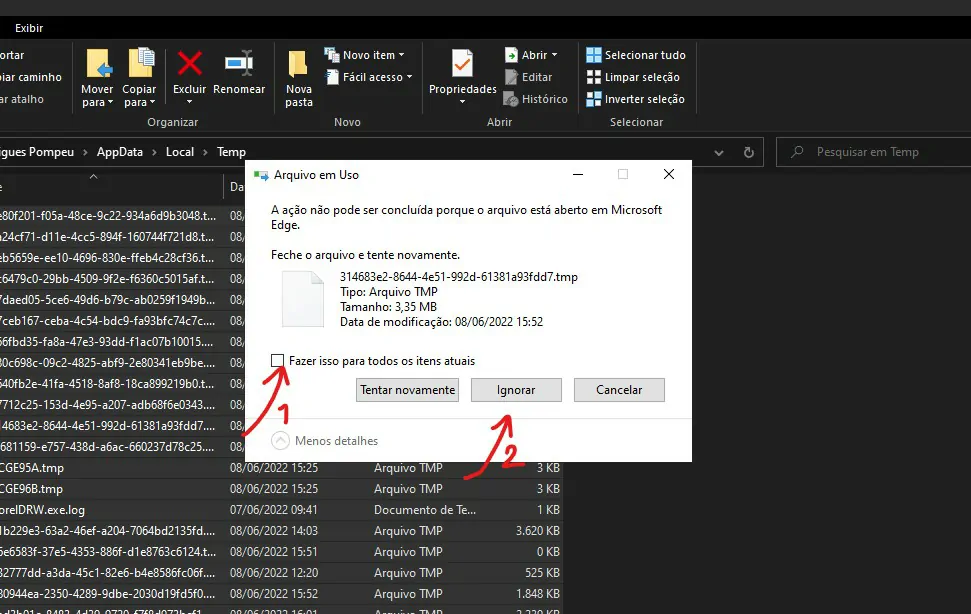Image resolution: width=971 pixels, height=614 pixels.
Task: Minimize the Arquivo em Uso dialog
Action: tap(578, 175)
